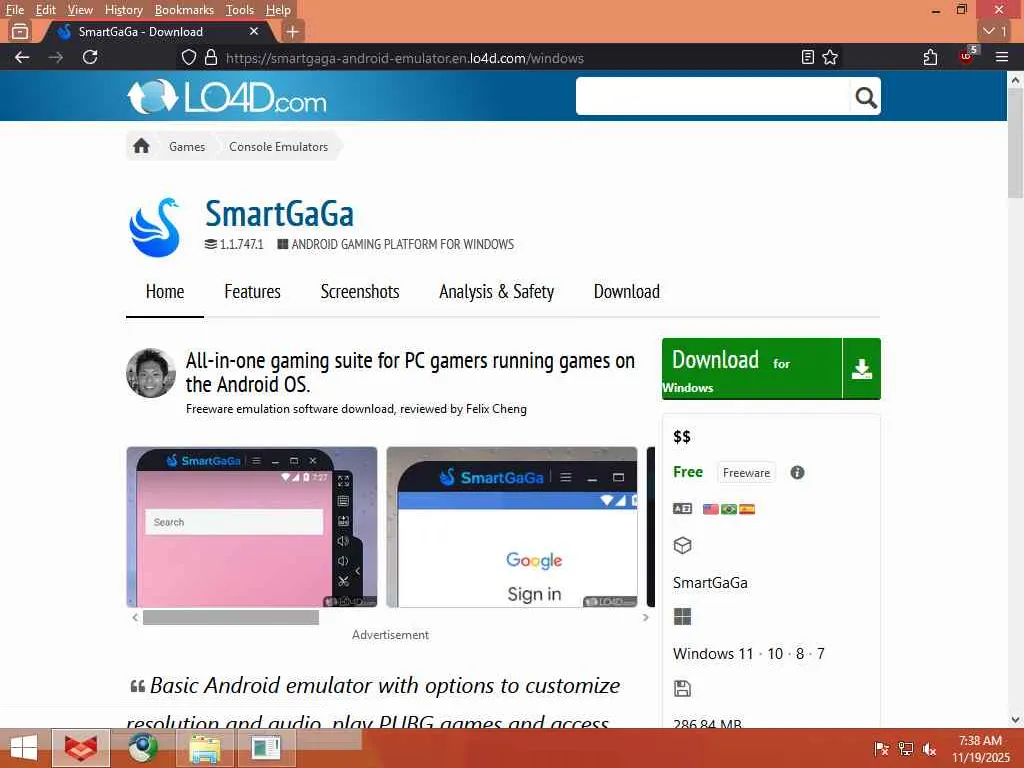
Task: Reload the page with the refresh icon
Action: (x=90, y=57)
